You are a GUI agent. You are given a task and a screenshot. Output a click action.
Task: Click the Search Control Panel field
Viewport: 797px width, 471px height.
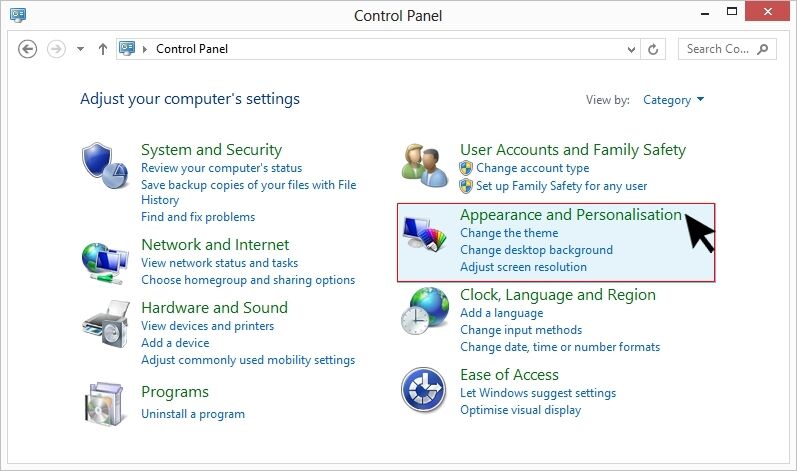pyautogui.click(x=727, y=49)
